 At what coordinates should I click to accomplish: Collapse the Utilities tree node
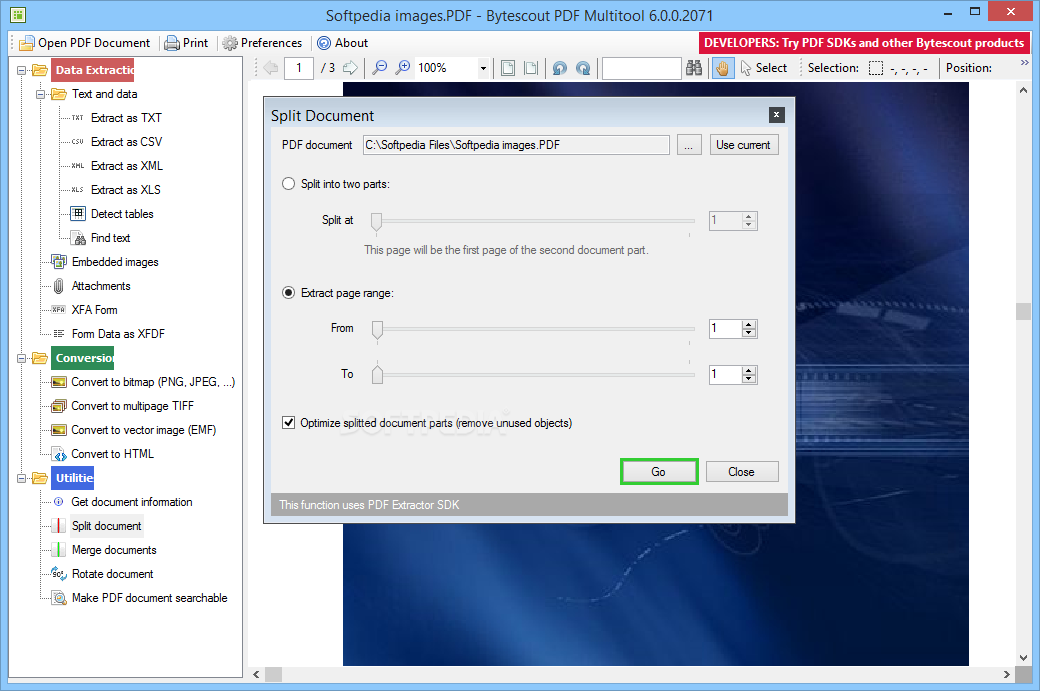[22, 478]
